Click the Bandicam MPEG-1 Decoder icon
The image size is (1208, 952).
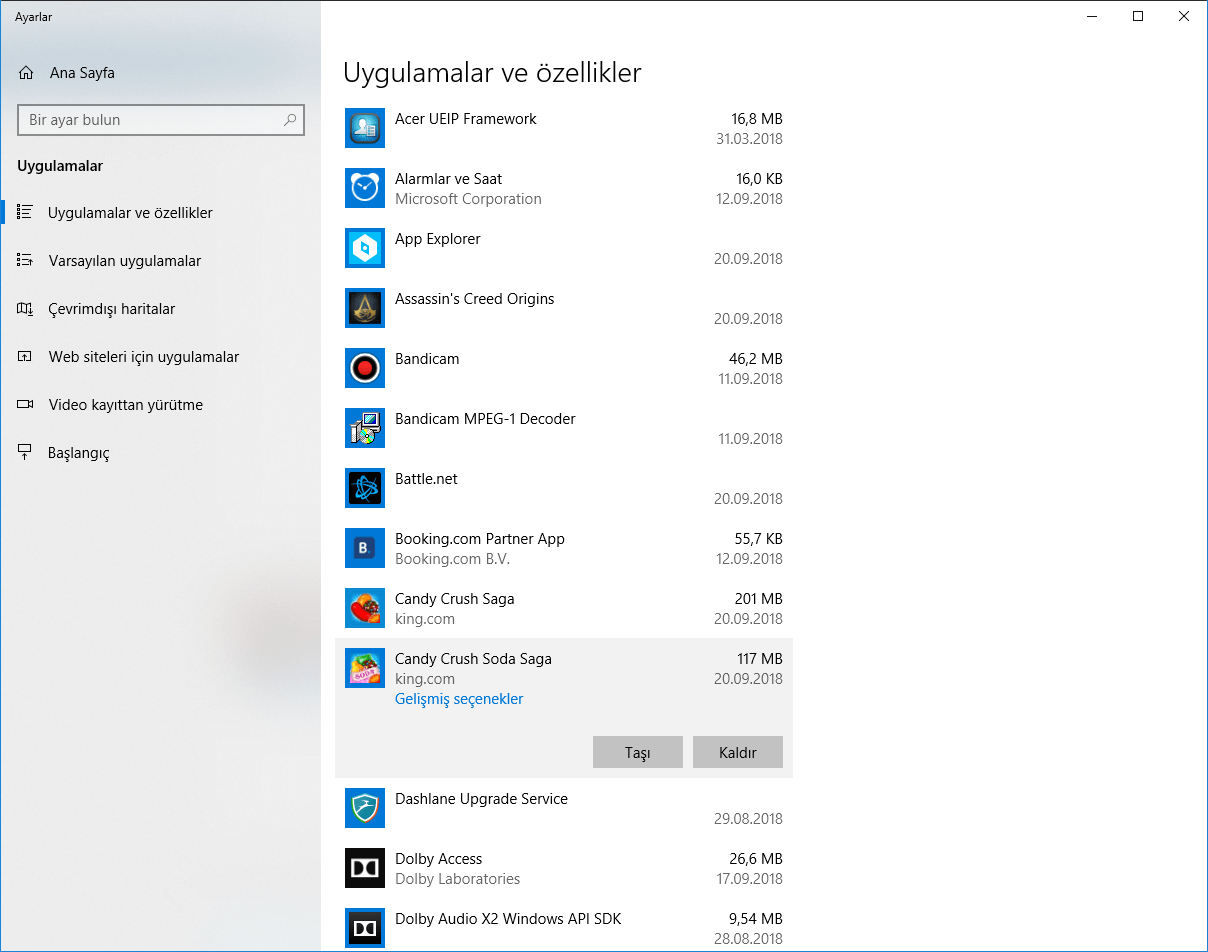pyautogui.click(x=365, y=428)
